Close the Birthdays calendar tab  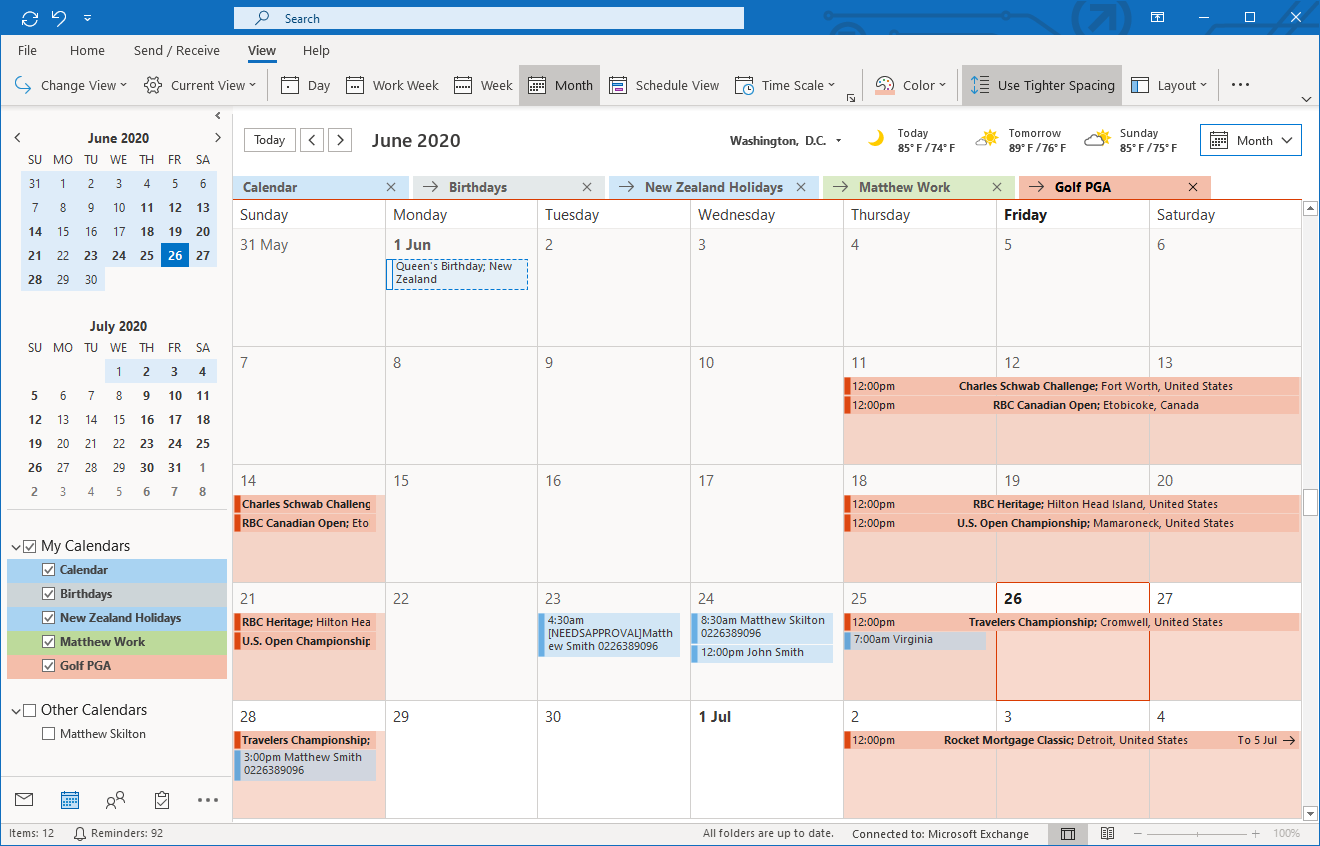(x=587, y=187)
